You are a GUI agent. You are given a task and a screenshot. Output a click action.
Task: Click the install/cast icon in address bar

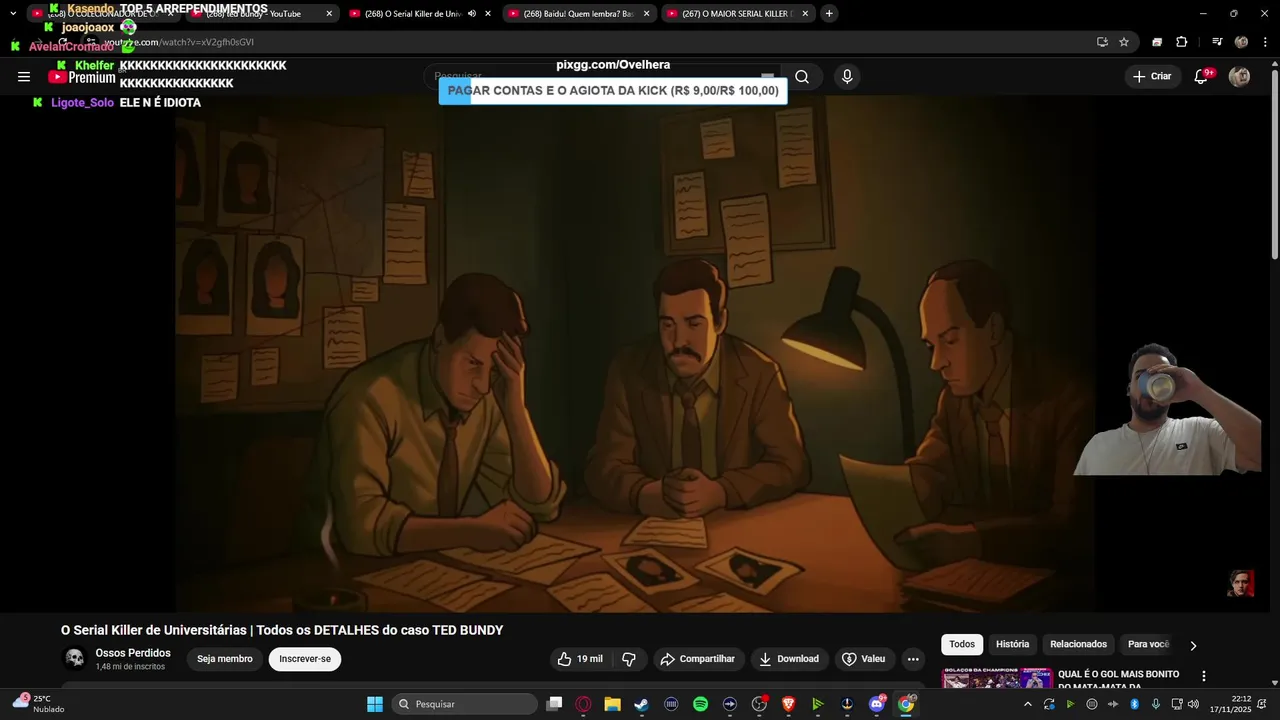(1102, 42)
